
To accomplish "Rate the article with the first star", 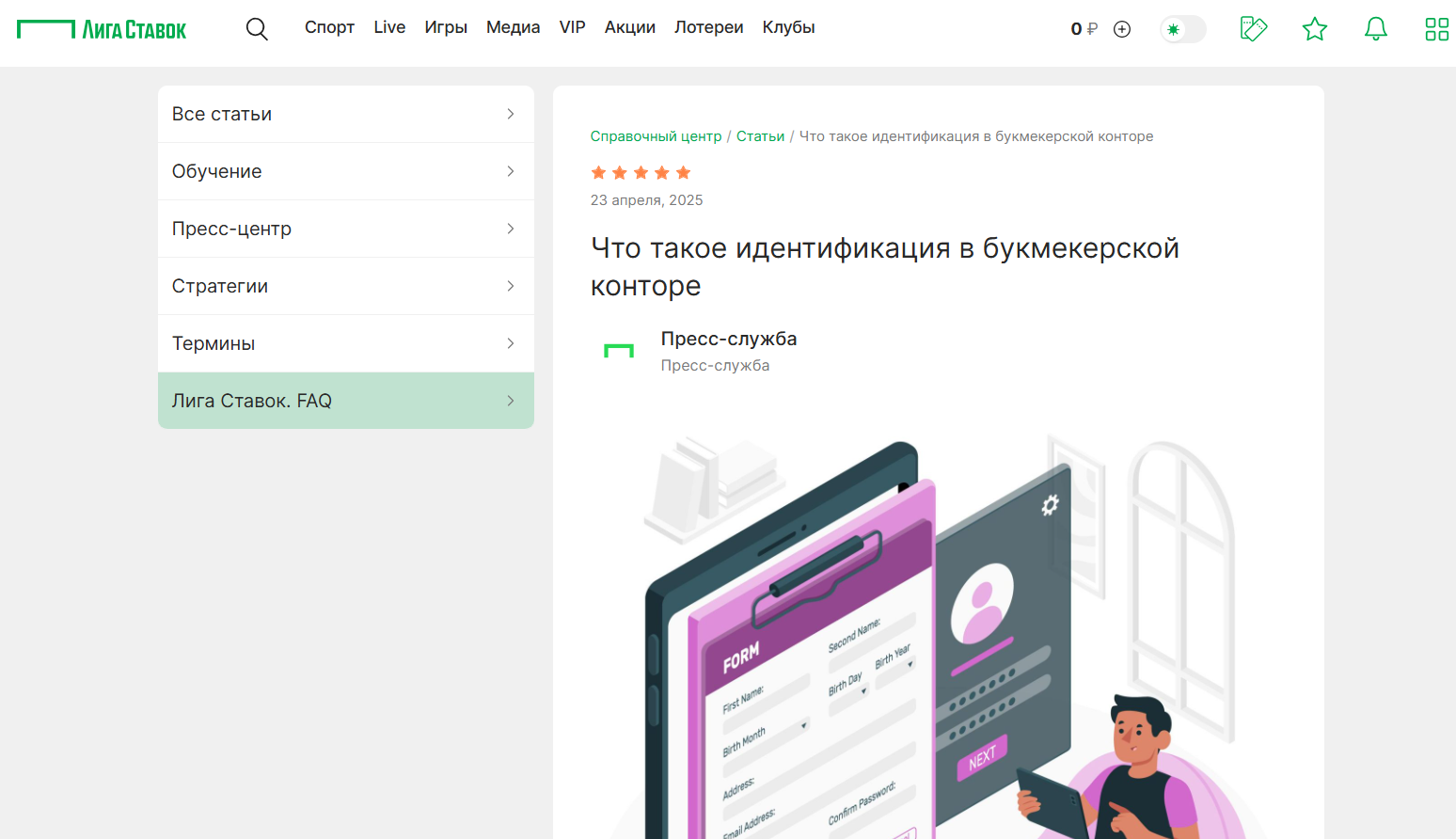I will [x=598, y=172].
